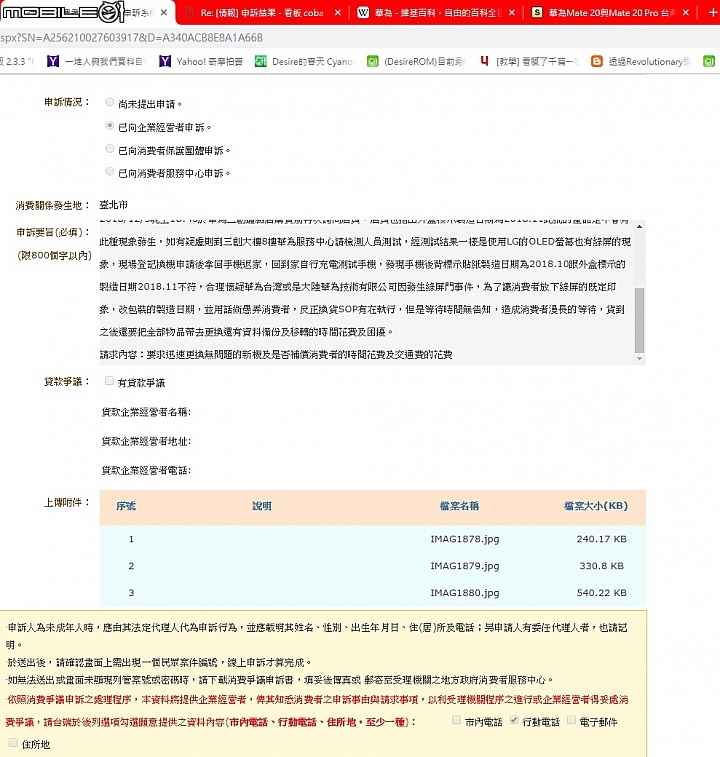
Task: Click the 檔案大小(KB) column header
Action: 596,506
